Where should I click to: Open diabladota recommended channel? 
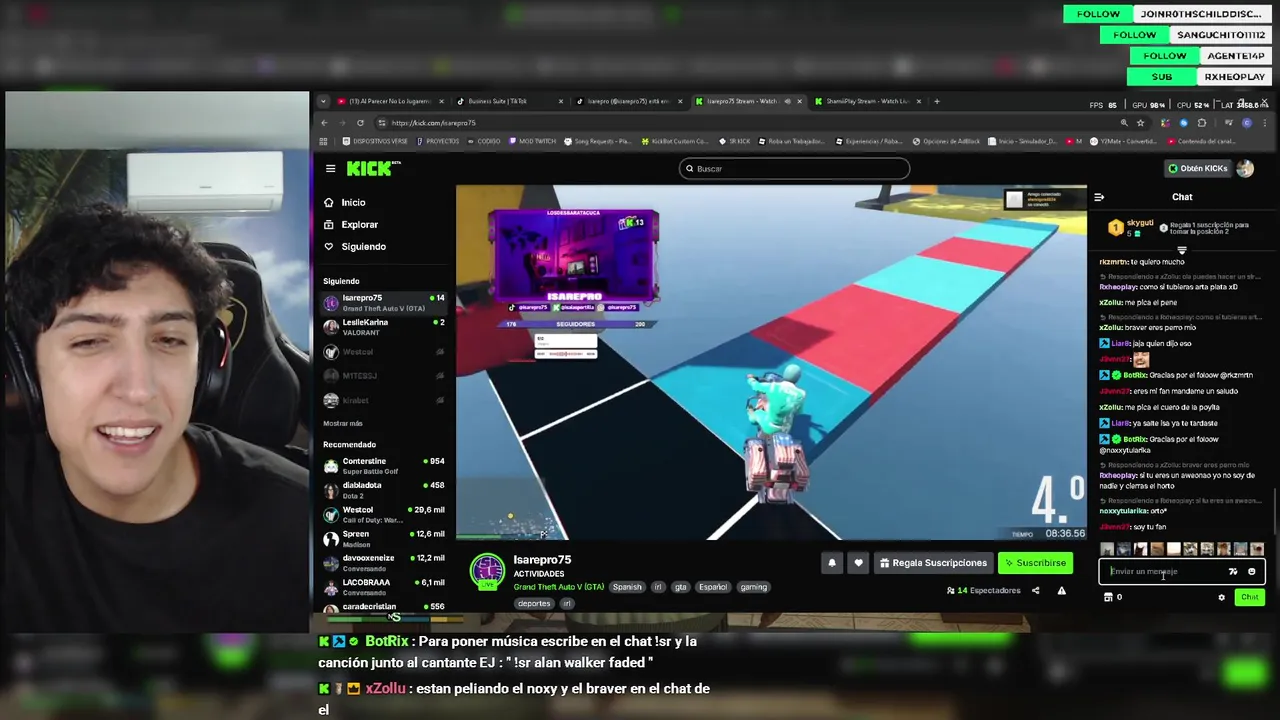coord(384,489)
